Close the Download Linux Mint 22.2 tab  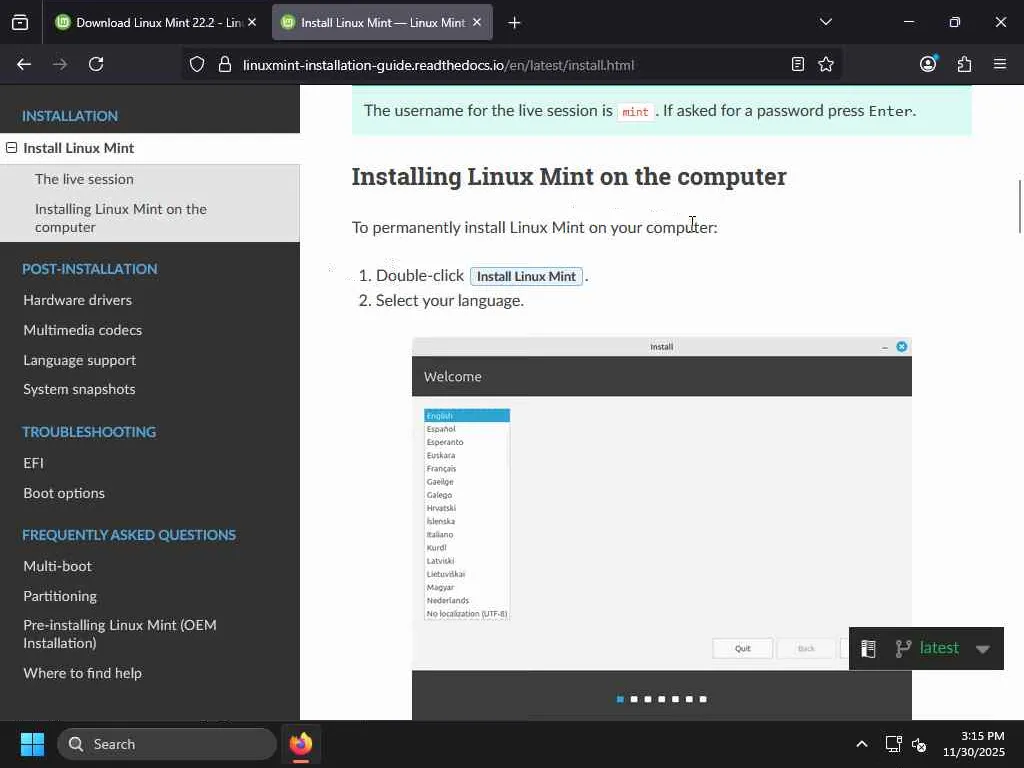(252, 22)
